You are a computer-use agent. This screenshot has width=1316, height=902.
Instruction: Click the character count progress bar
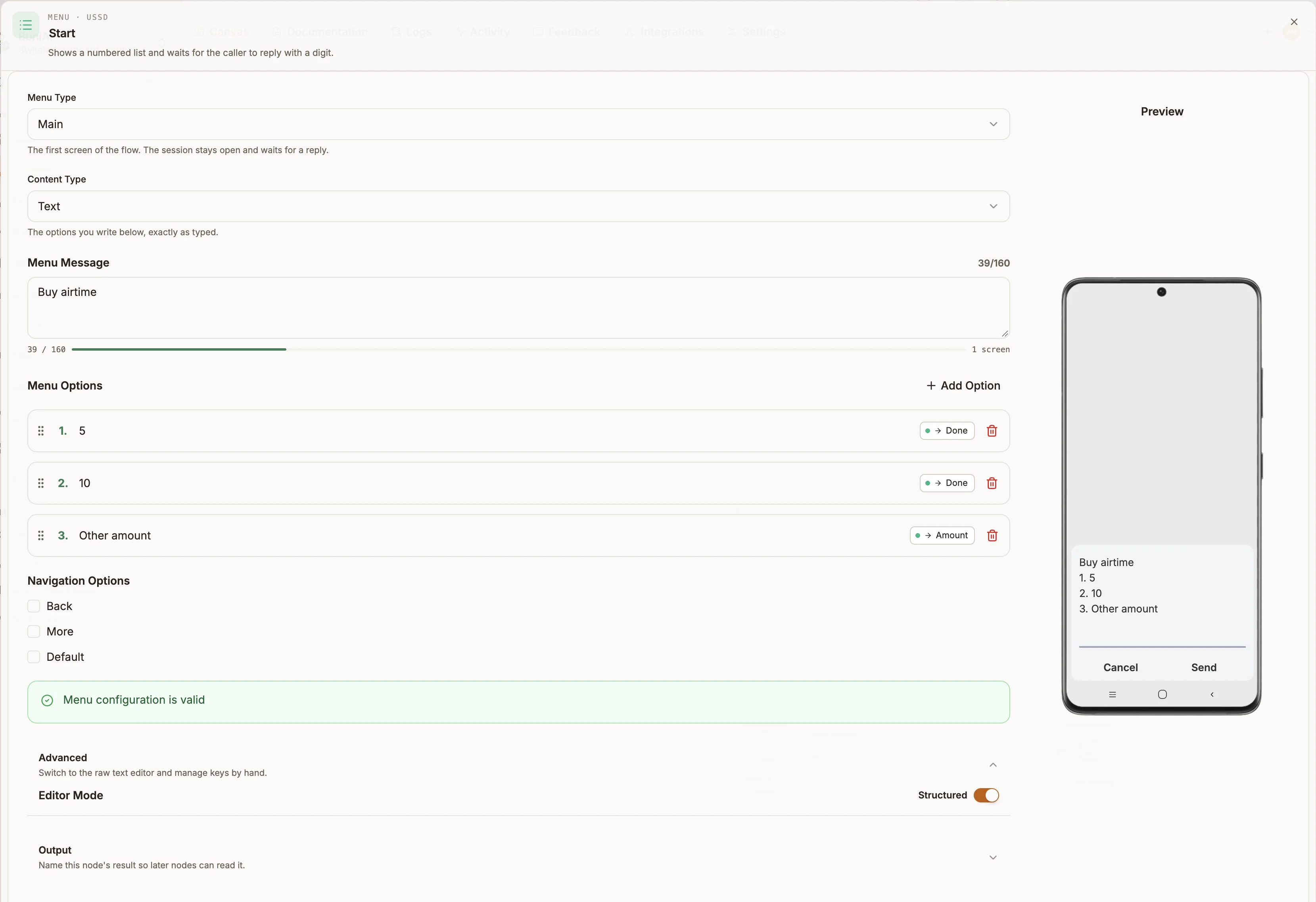pyautogui.click(x=518, y=349)
